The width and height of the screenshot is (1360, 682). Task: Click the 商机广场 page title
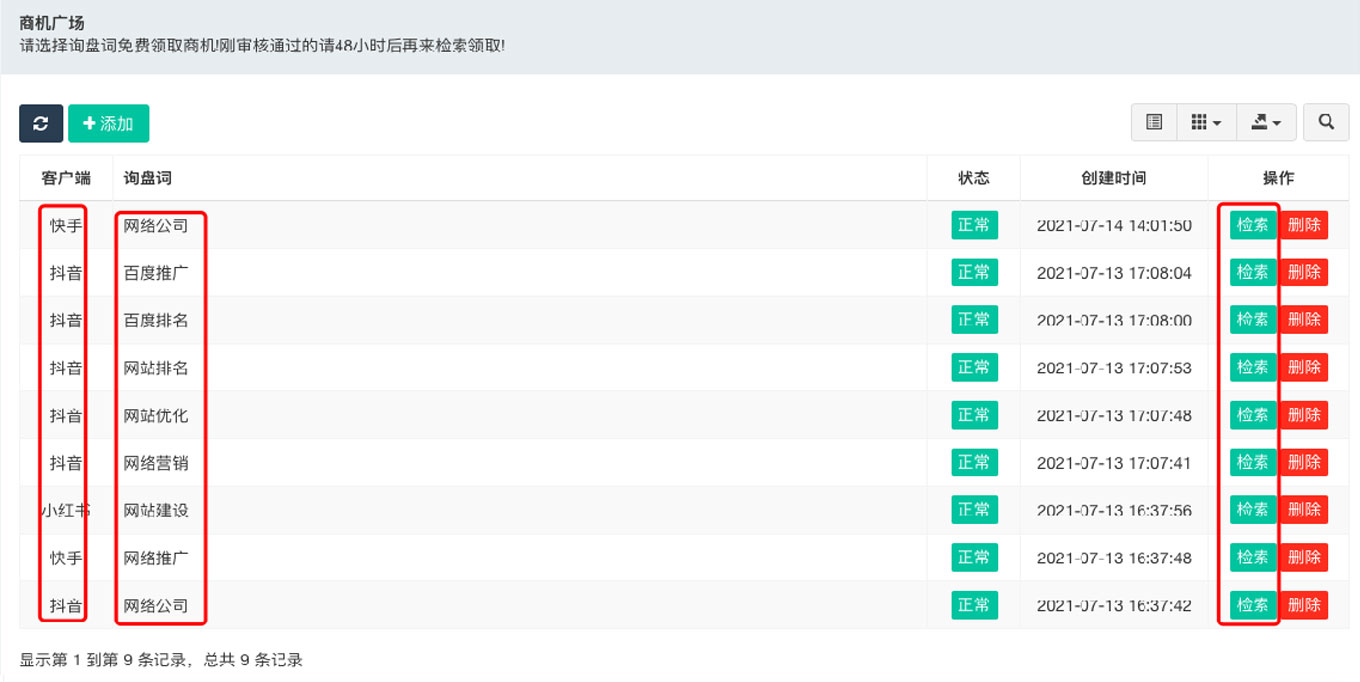pyautogui.click(x=52, y=23)
